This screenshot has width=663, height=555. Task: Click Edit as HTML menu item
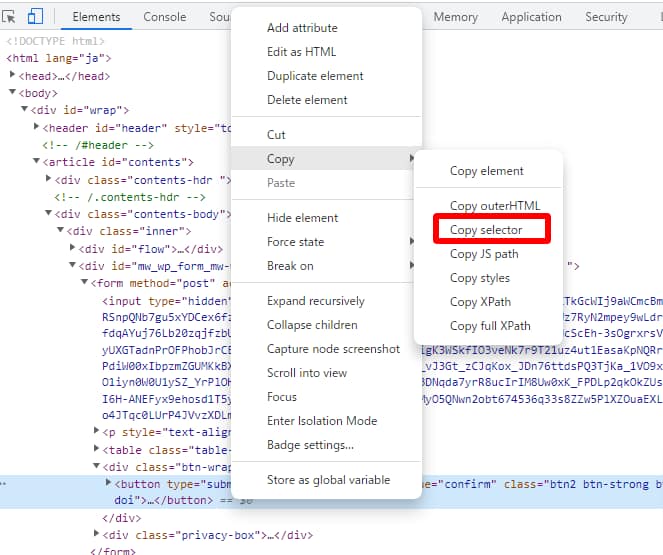click(301, 52)
